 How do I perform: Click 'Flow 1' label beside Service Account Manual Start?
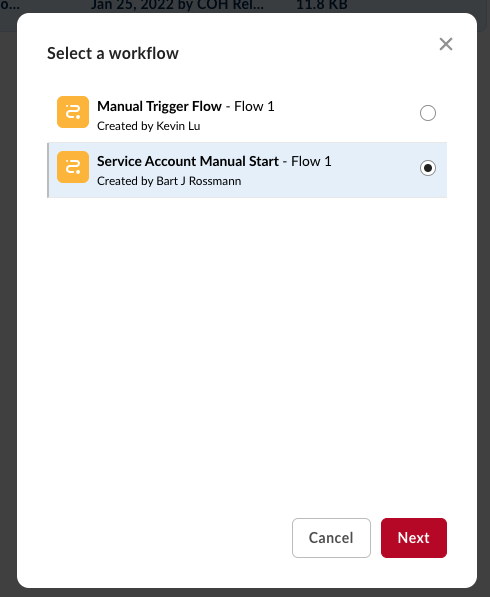point(311,161)
